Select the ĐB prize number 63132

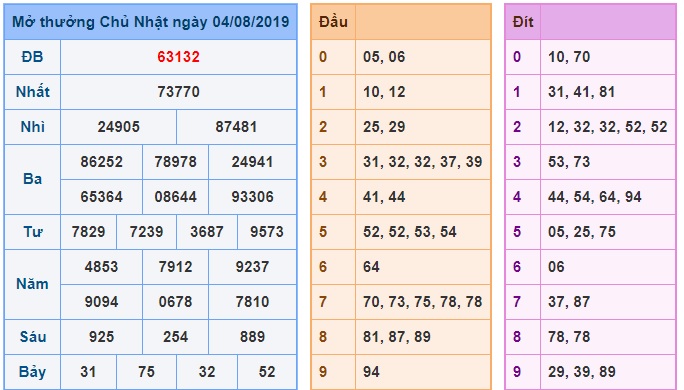[x=178, y=57]
